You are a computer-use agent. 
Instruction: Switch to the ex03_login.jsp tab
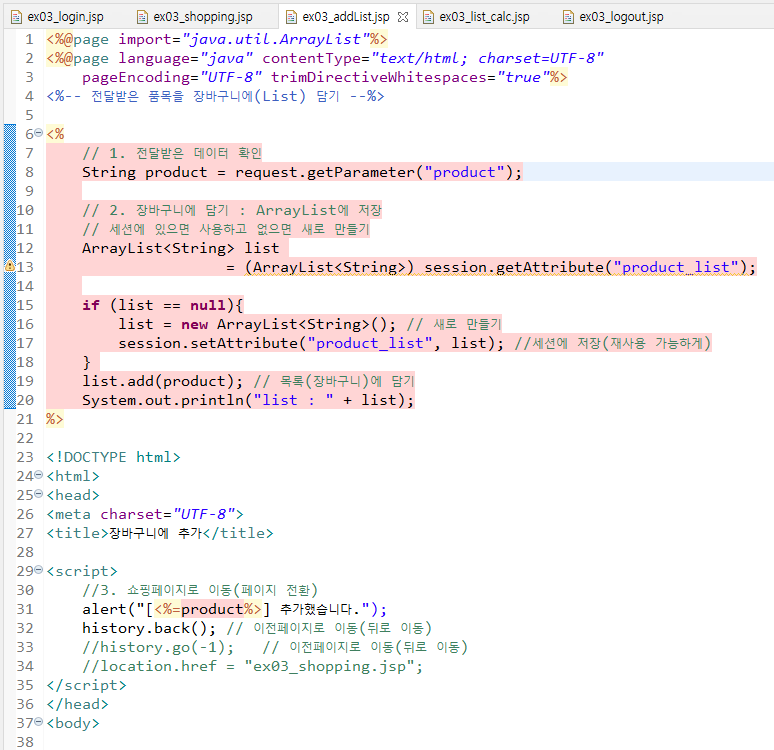[65, 17]
